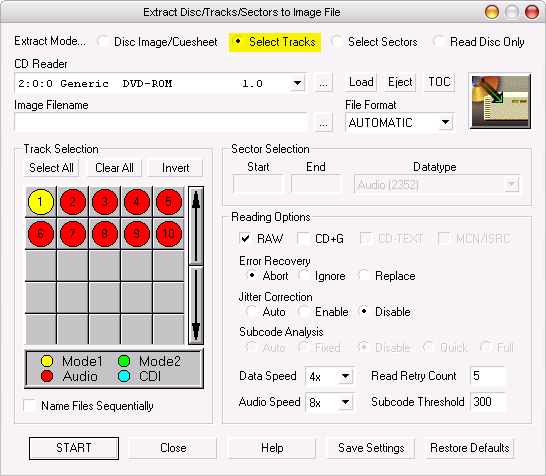Viewport: 546px width, 476px height.
Task: Select audio track 5 red circle
Action: [169, 202]
